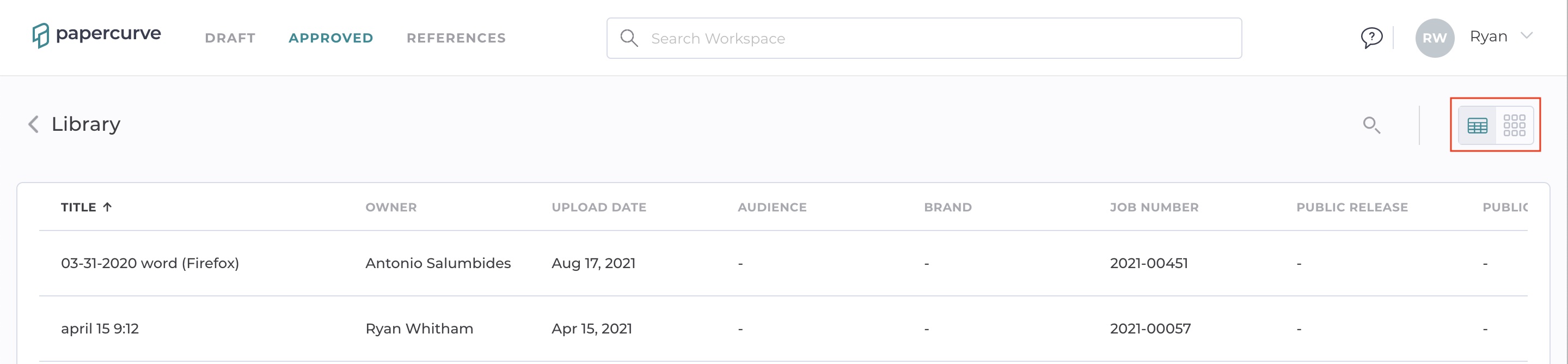Toggle Title sort ascending arrow

point(107,207)
